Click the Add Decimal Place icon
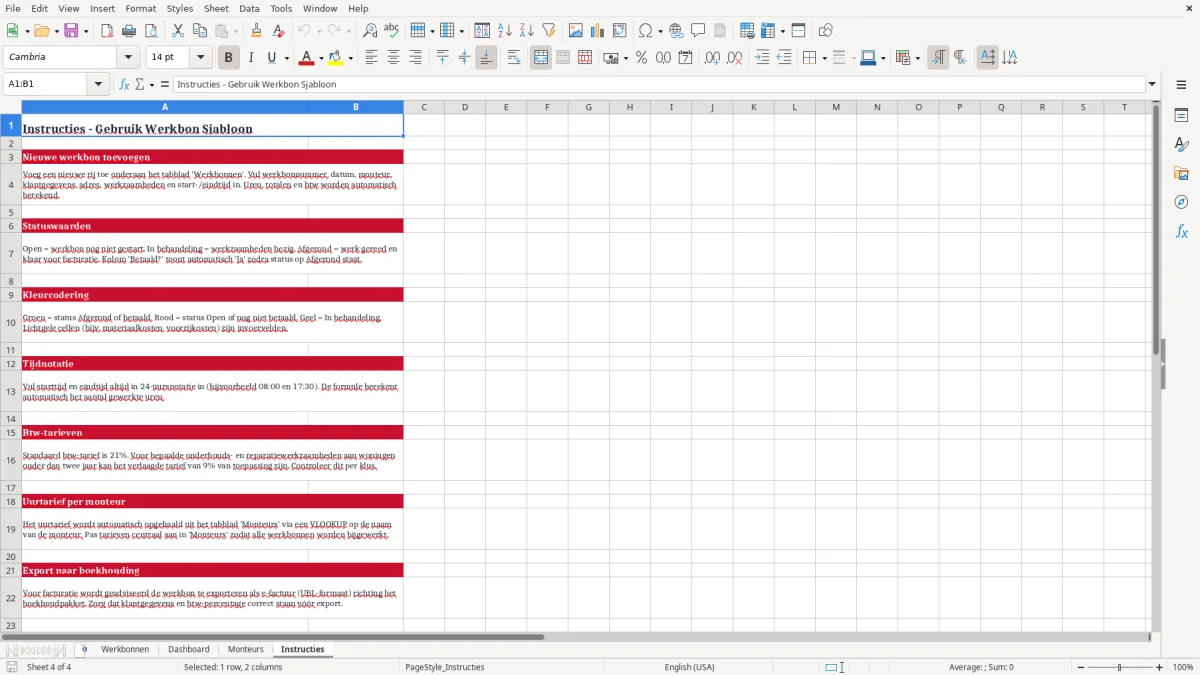 pyautogui.click(x=713, y=58)
